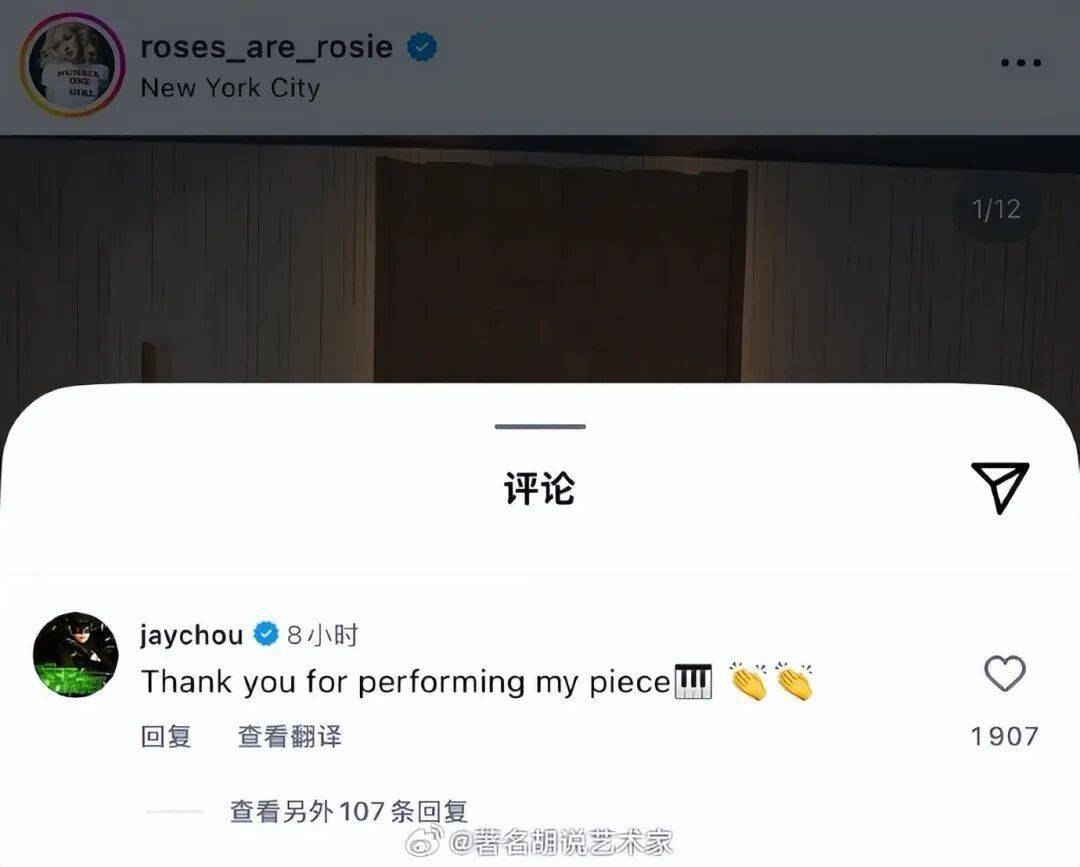View the 1907 likes count on comment

click(x=1004, y=736)
